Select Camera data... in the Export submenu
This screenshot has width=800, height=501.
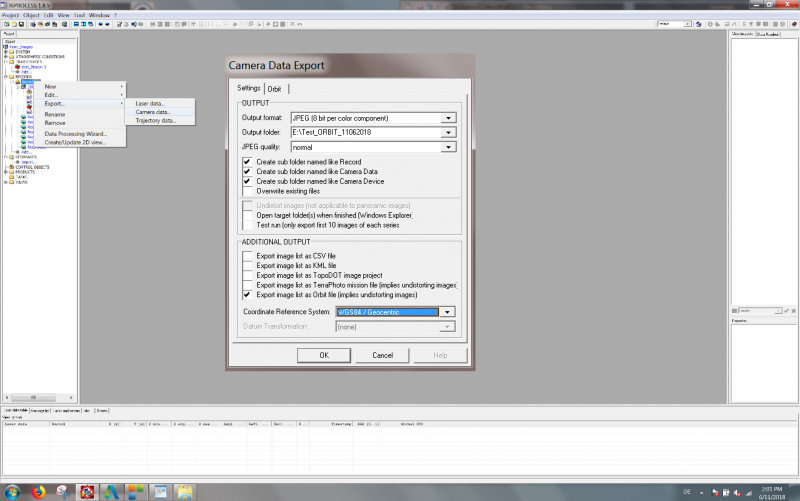pos(160,112)
